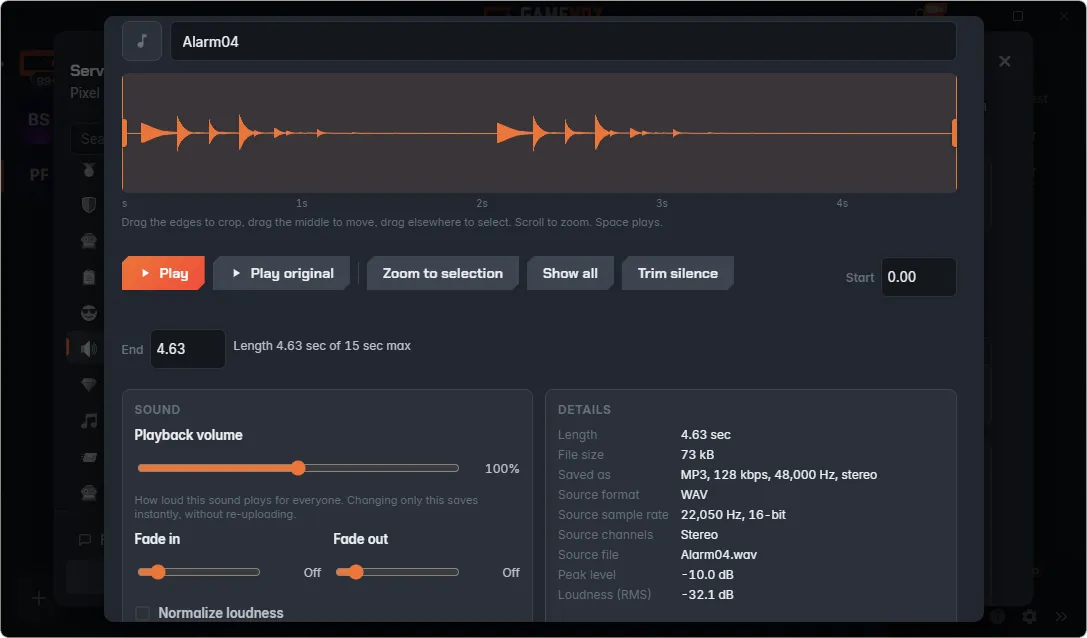Click the chat bubble icon in background sidebar
The image size is (1087, 638).
pos(85,540)
